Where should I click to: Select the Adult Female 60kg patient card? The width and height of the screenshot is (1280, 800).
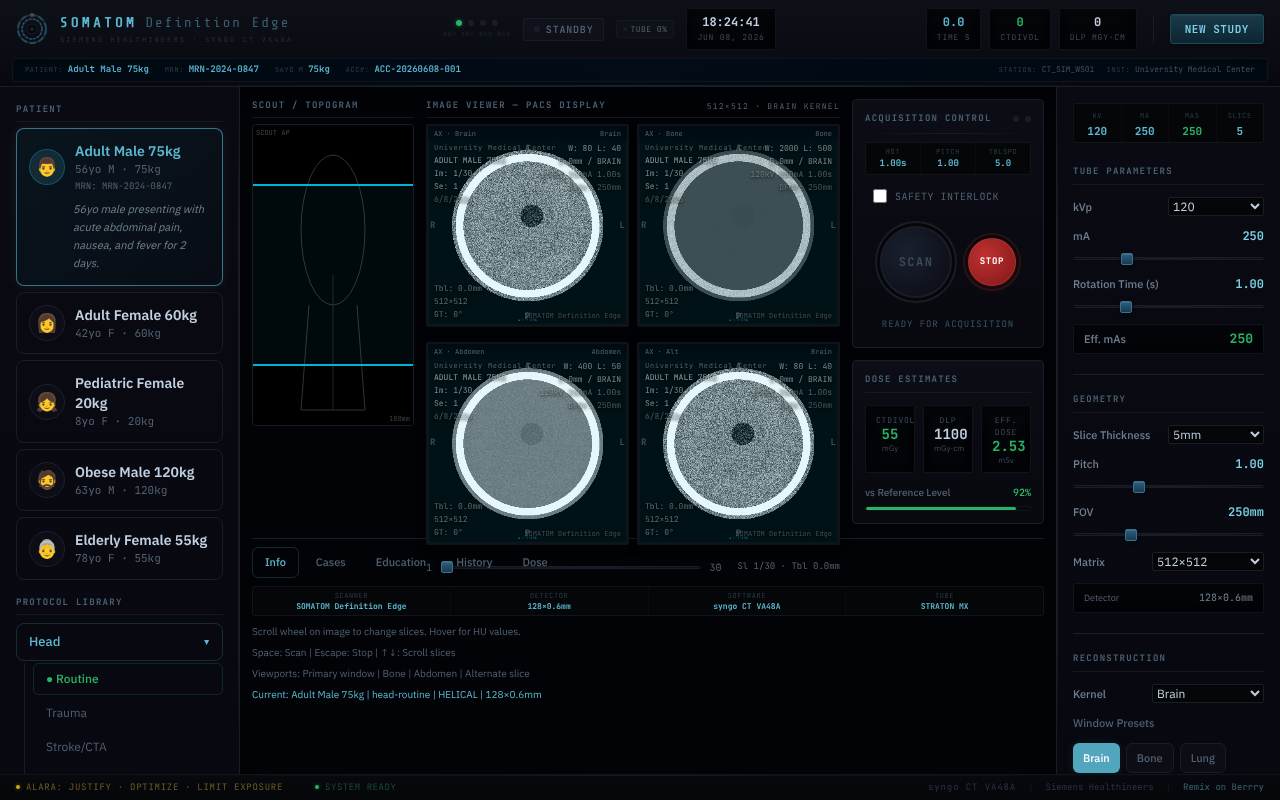click(119, 323)
